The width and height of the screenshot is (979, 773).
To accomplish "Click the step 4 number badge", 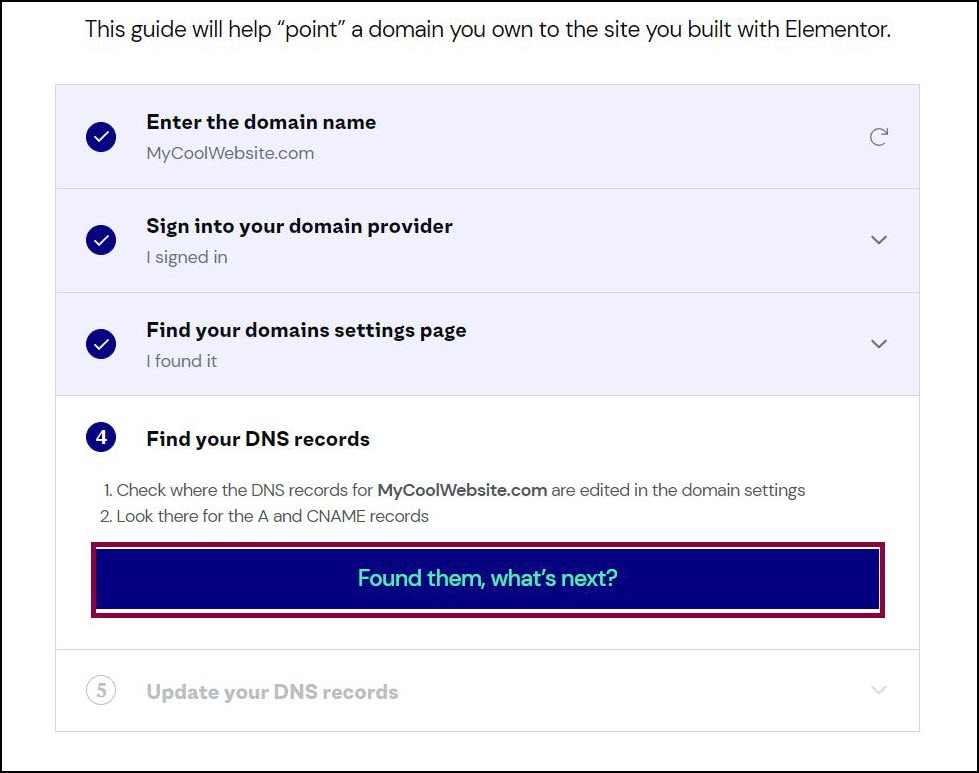I will coord(101,437).
